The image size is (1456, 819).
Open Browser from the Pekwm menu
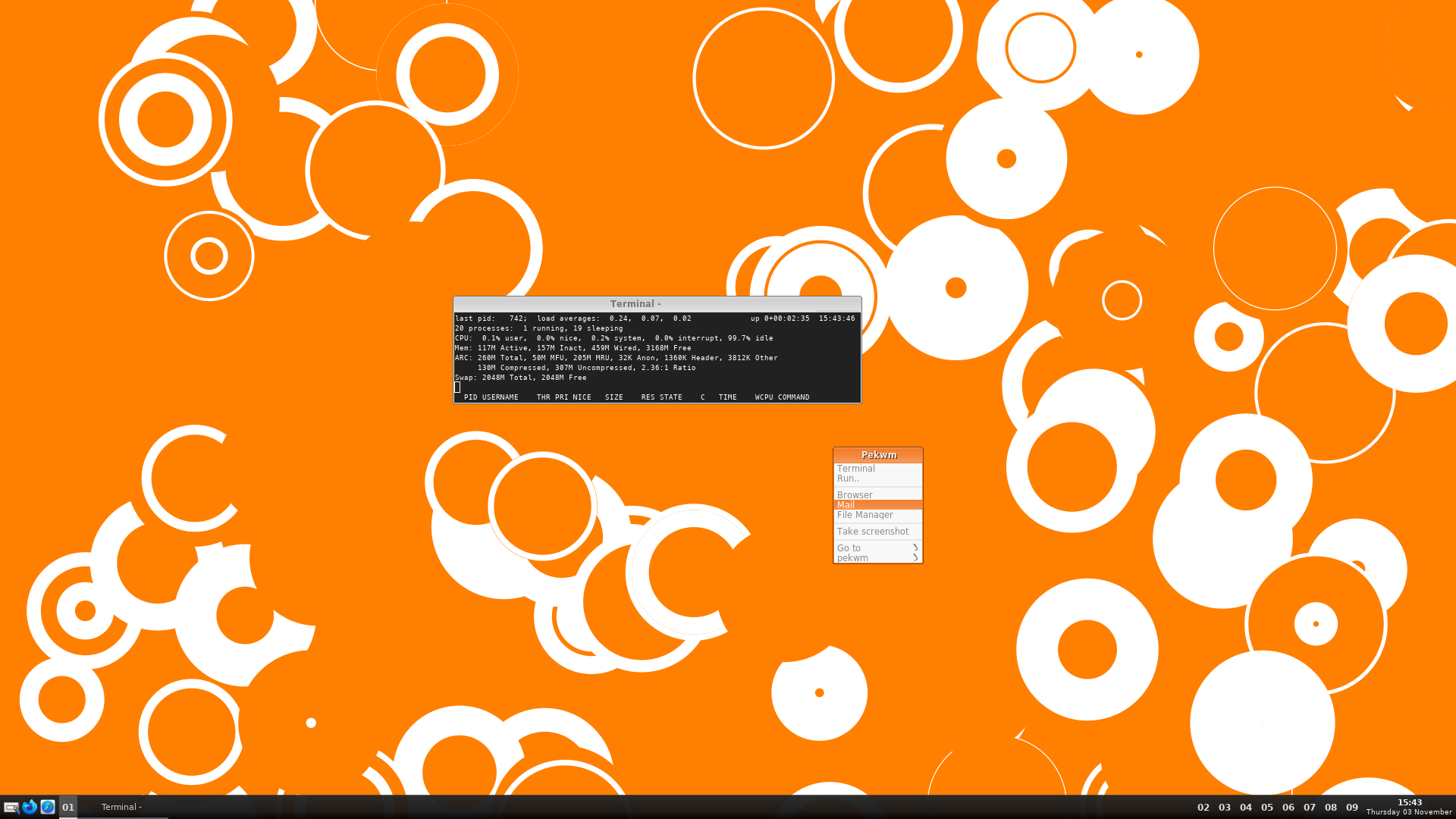point(878,495)
